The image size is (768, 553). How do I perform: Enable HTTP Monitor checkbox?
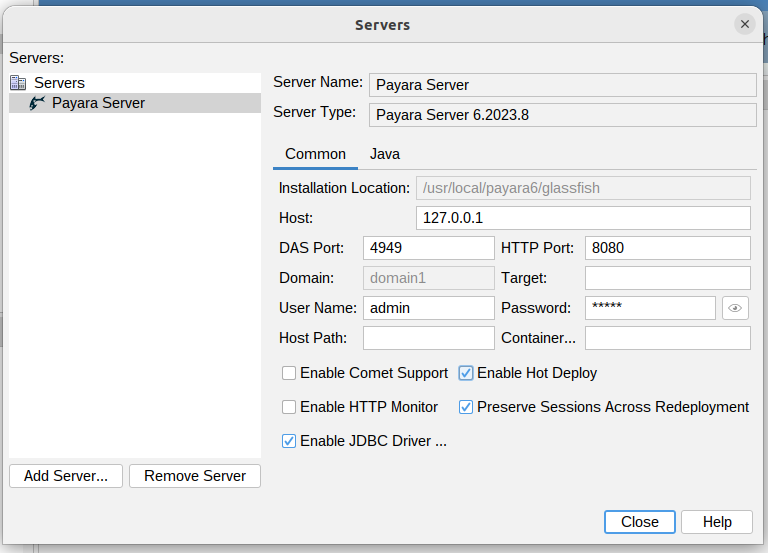pos(289,407)
